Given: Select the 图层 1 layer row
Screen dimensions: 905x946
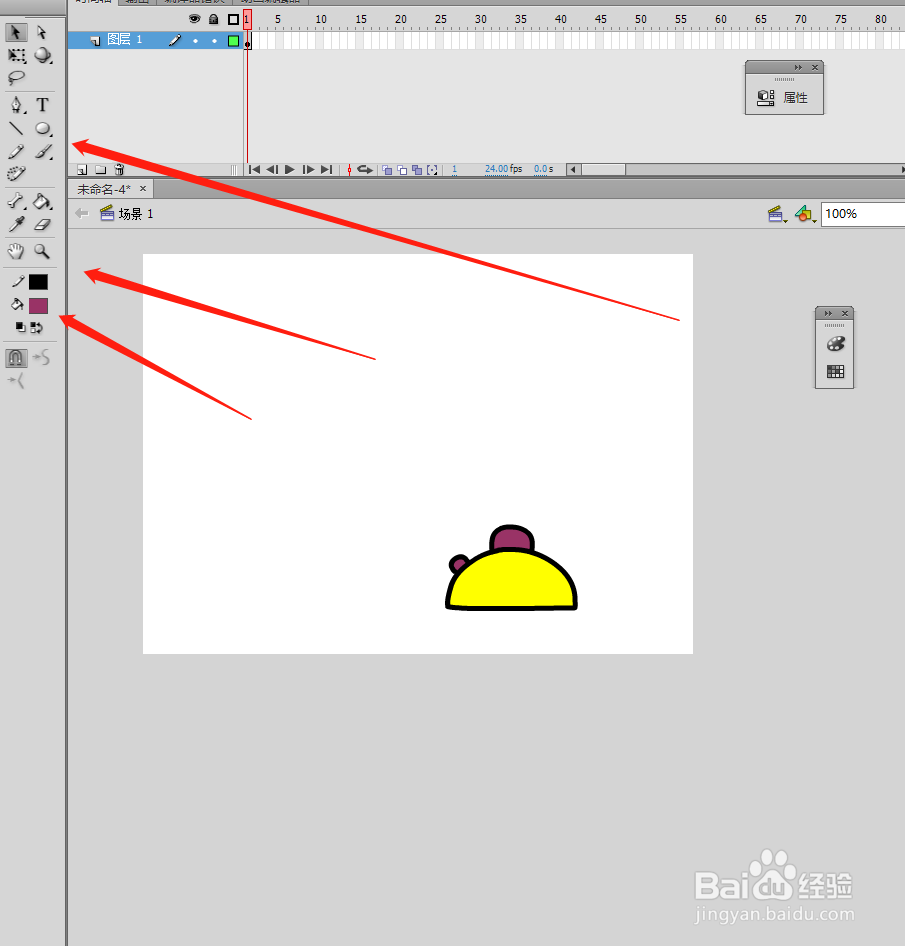Looking at the screenshot, I should pyautogui.click(x=155, y=40).
